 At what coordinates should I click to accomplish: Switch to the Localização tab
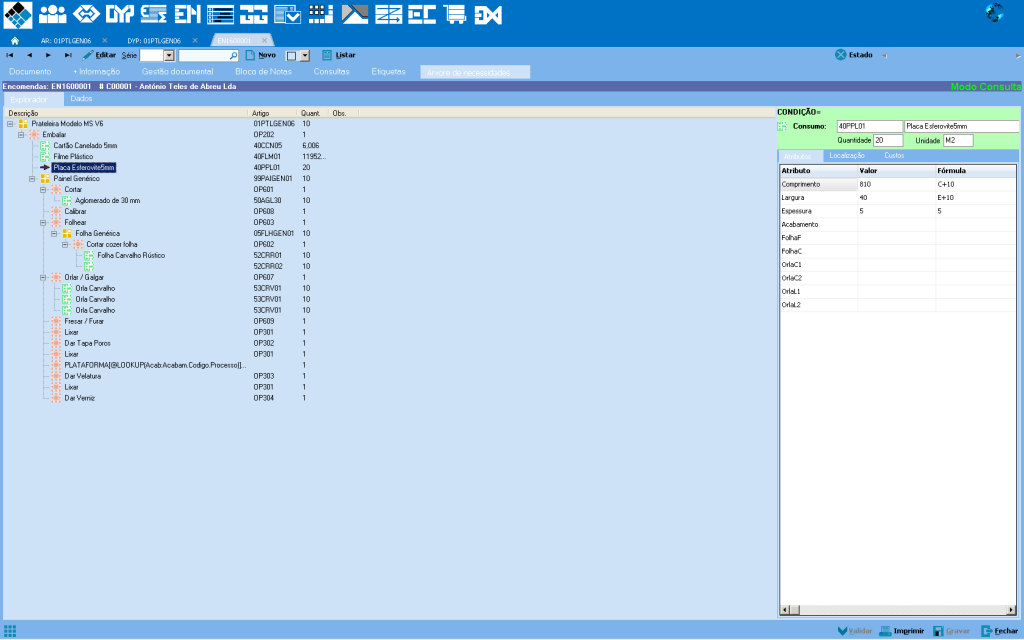(x=847, y=156)
